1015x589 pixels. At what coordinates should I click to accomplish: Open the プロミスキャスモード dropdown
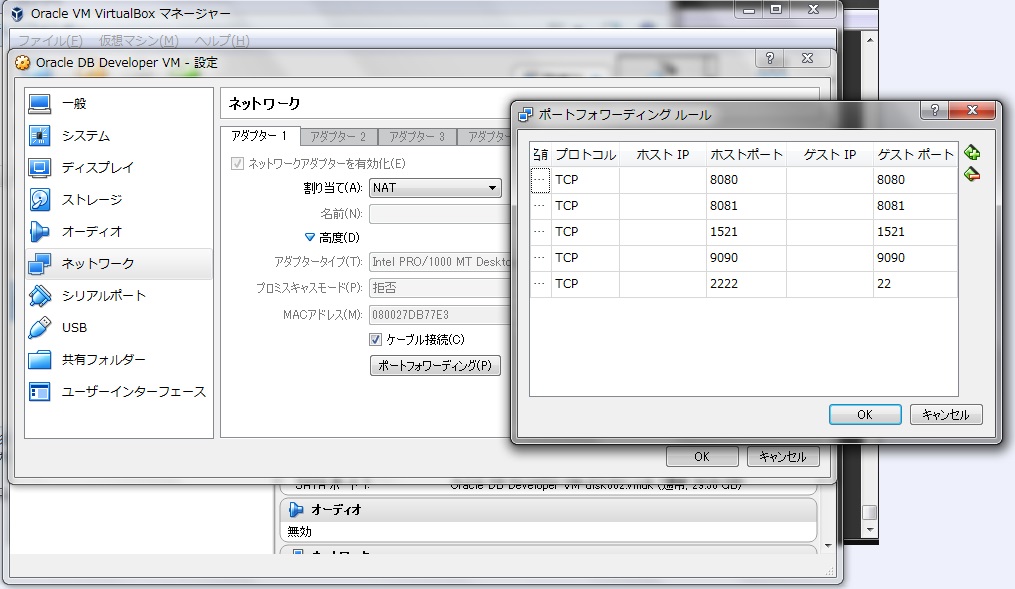pyautogui.click(x=440, y=287)
